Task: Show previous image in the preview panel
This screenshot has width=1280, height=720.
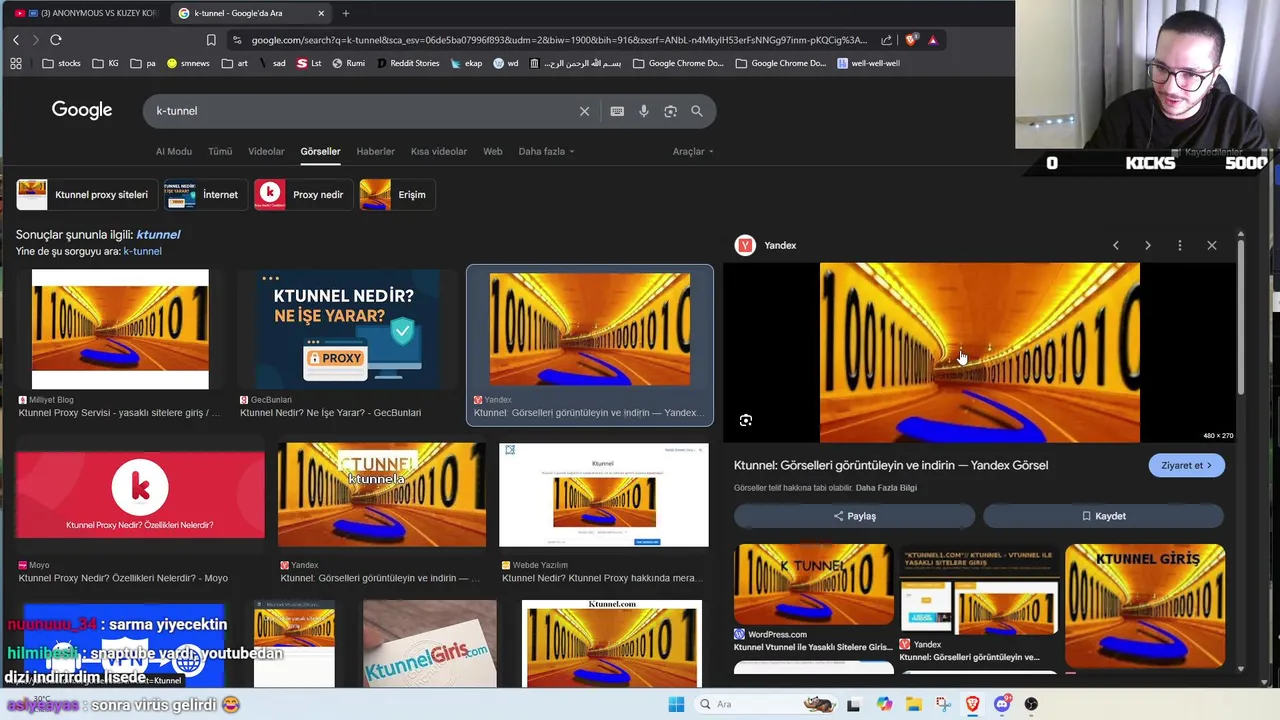Action: 1116,245
